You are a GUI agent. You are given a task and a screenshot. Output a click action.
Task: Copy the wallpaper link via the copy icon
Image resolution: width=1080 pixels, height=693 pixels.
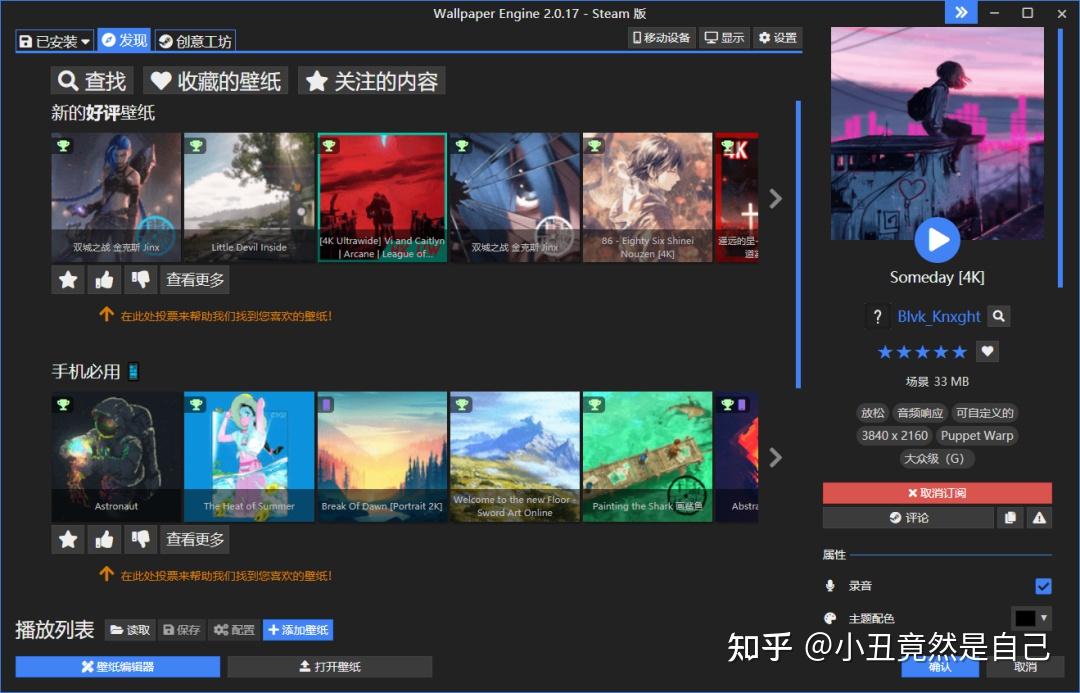(1010, 517)
